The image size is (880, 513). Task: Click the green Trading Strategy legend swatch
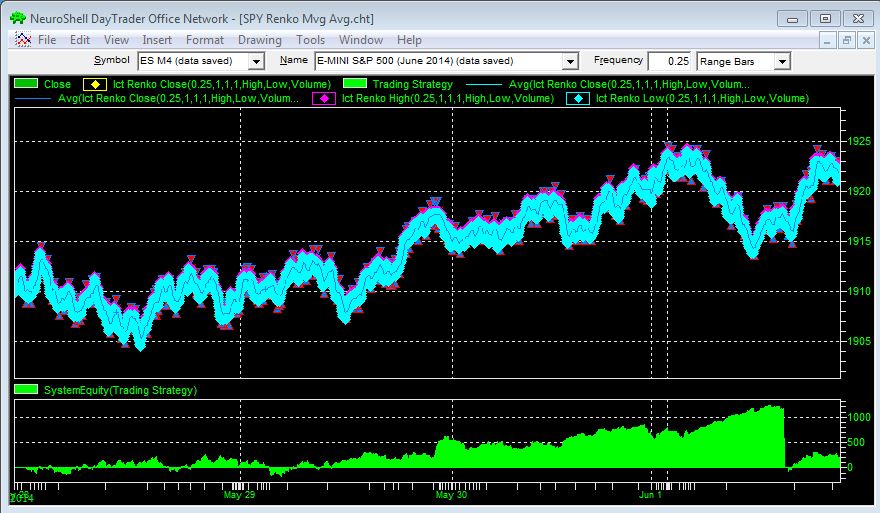355,84
